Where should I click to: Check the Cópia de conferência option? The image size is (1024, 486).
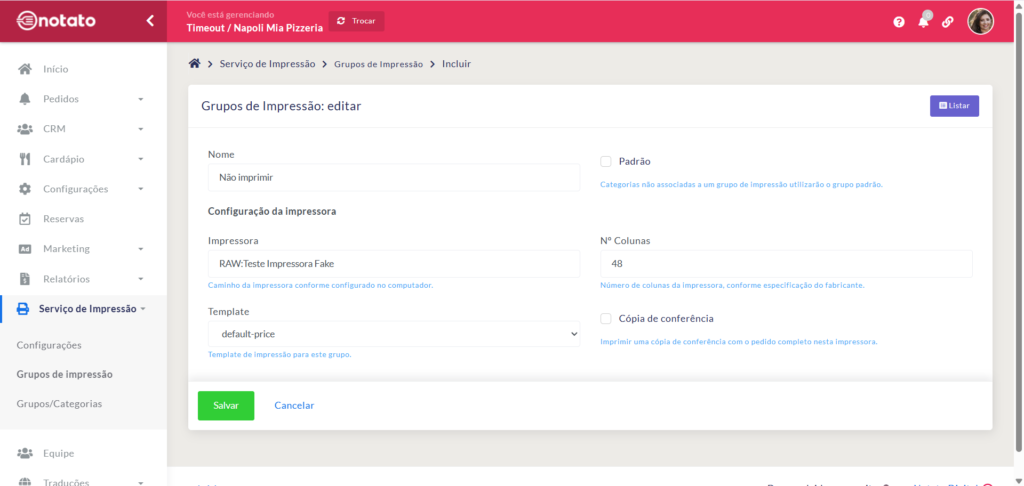click(606, 319)
